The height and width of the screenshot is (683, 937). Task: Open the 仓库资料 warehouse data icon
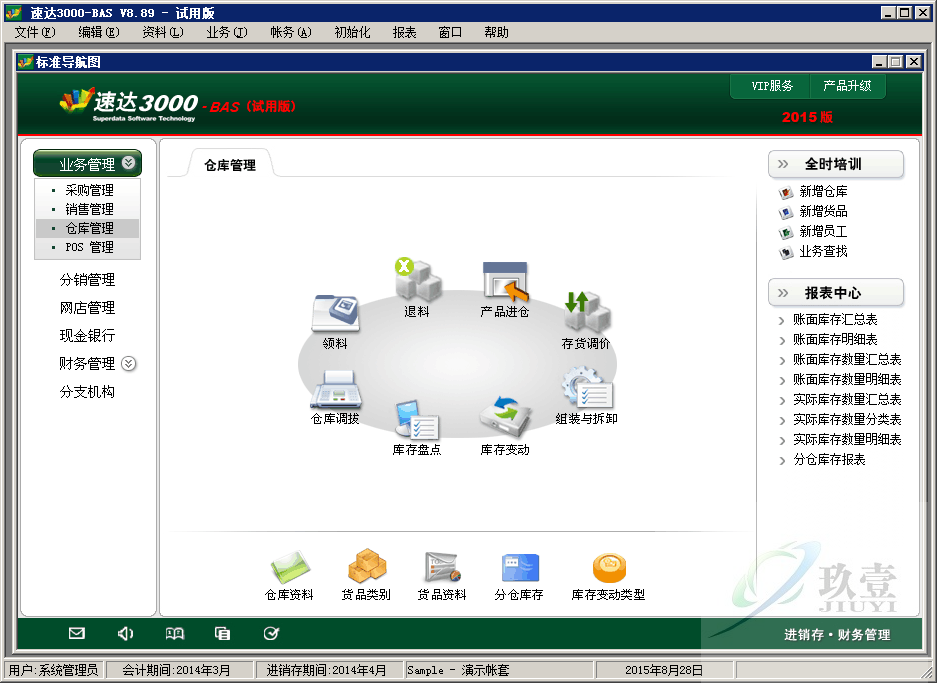[x=289, y=567]
